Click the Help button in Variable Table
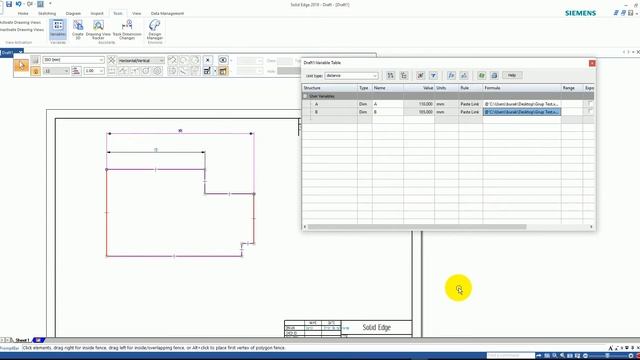 (x=512, y=76)
